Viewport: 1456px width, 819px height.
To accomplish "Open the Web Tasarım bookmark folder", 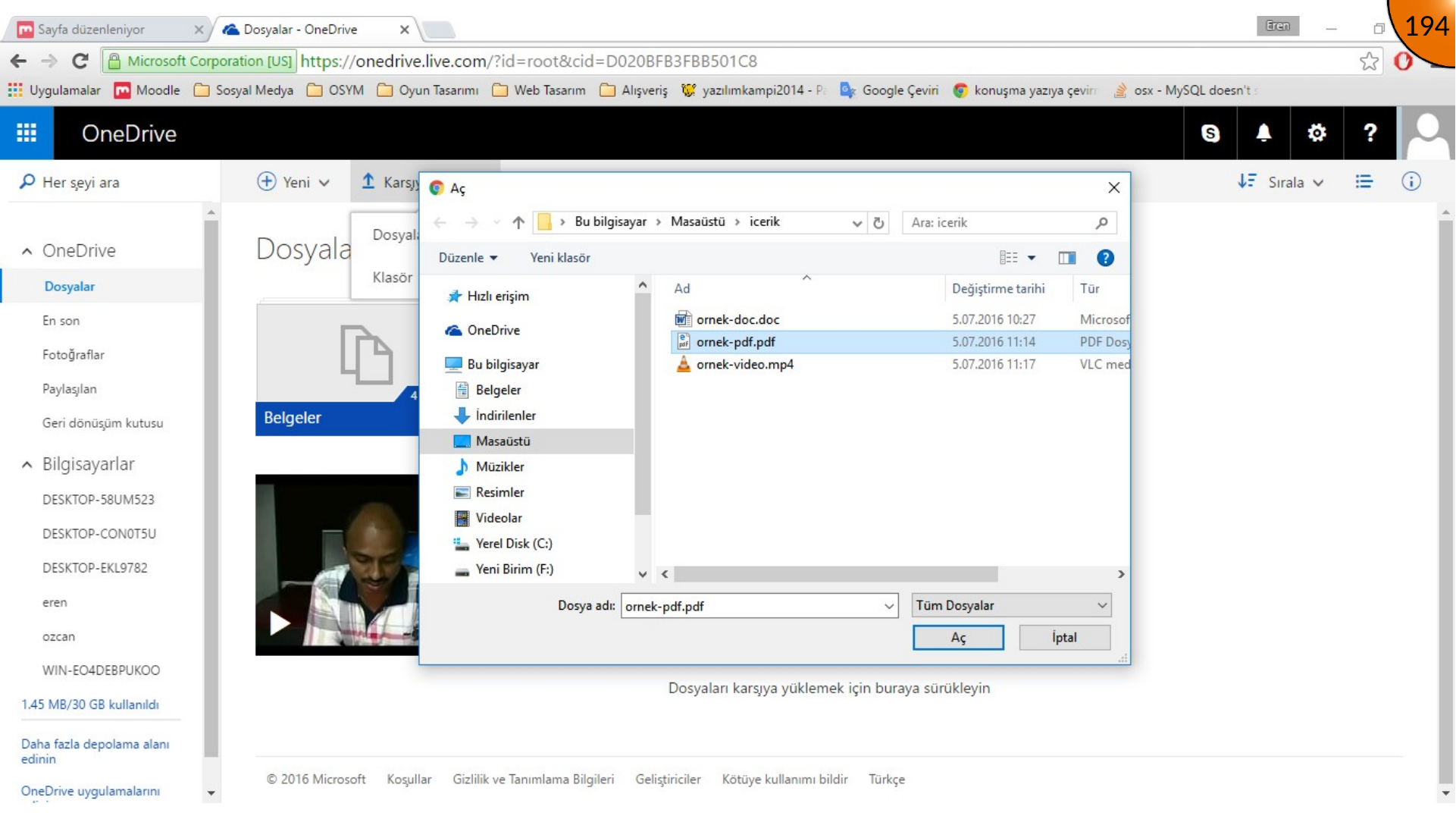I will 539,90.
